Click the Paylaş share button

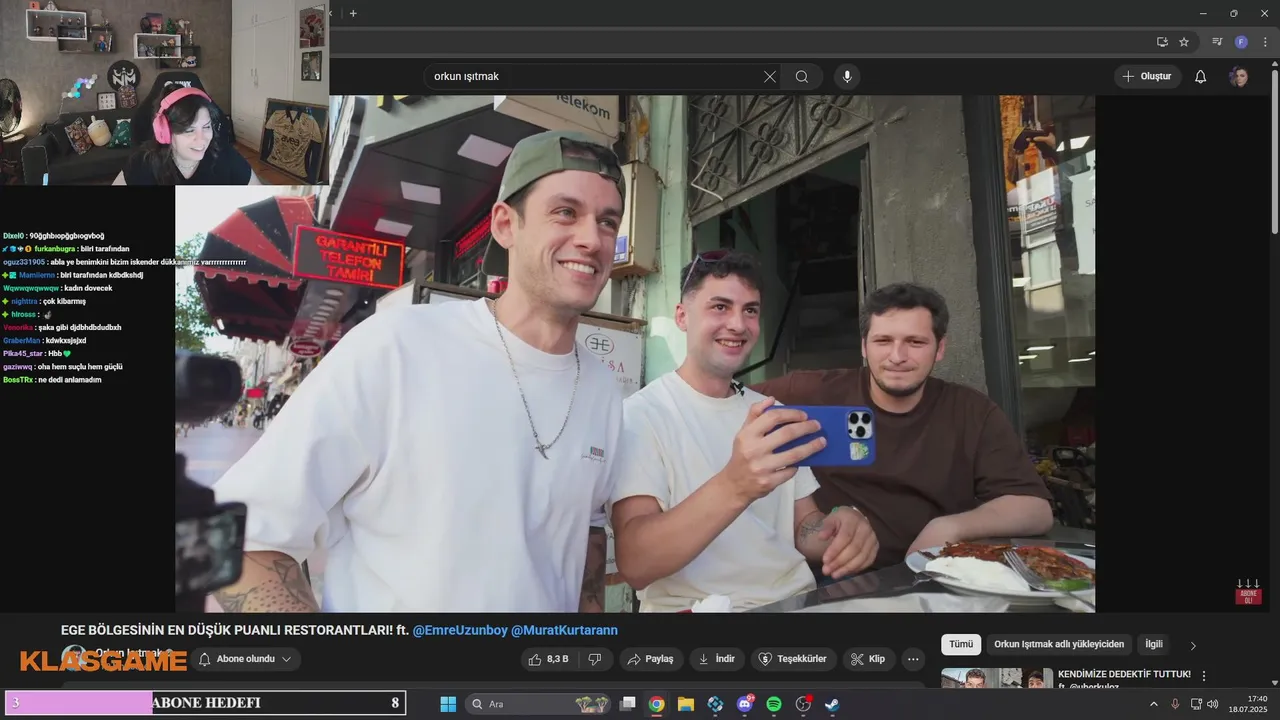(x=650, y=659)
